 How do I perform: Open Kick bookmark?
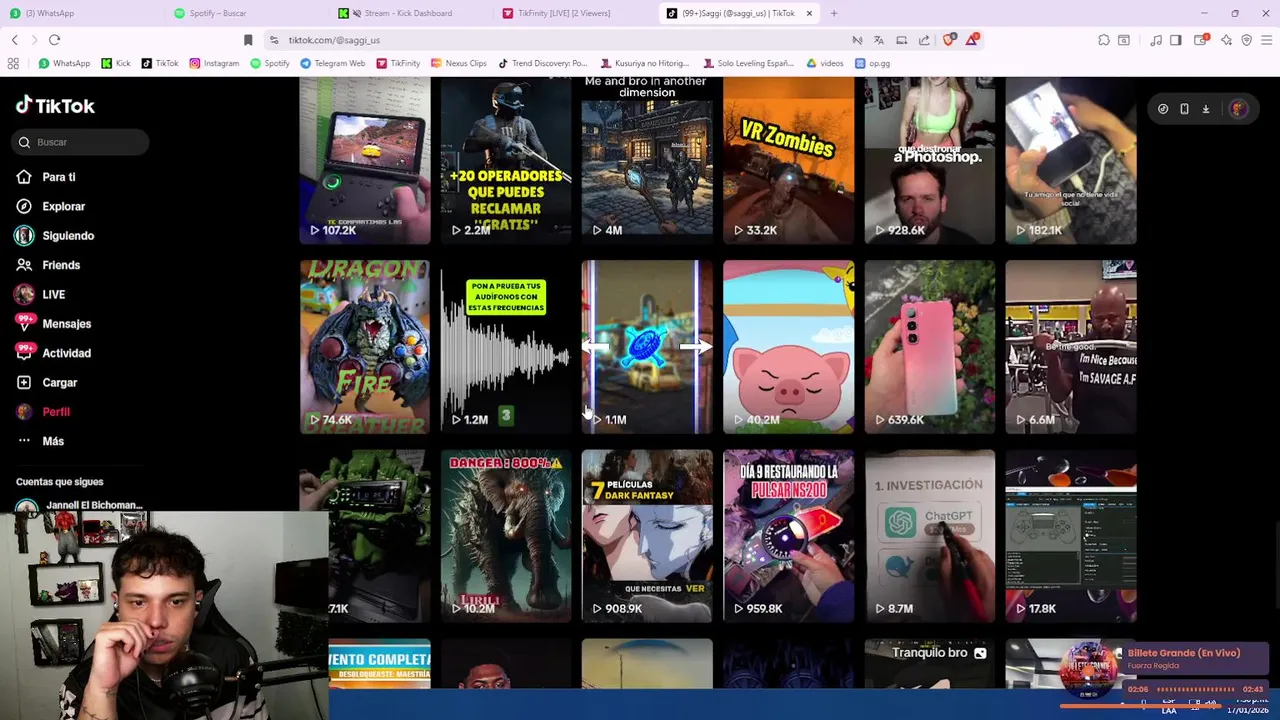point(116,63)
